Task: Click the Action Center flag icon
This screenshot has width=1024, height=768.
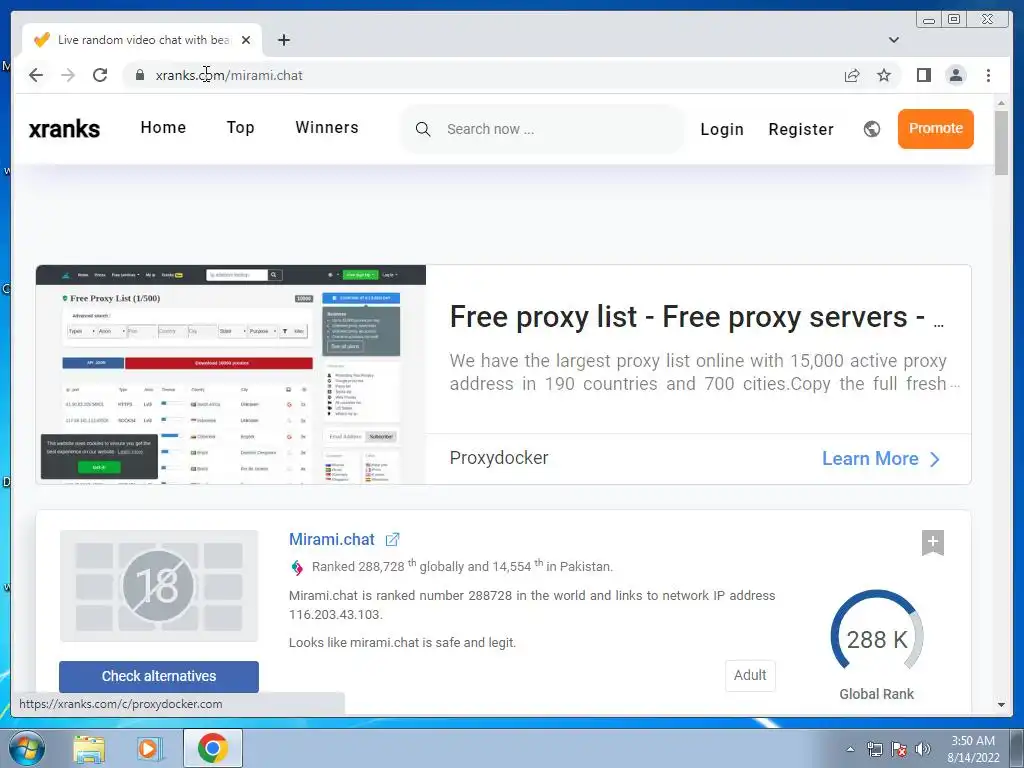Action: [899, 749]
